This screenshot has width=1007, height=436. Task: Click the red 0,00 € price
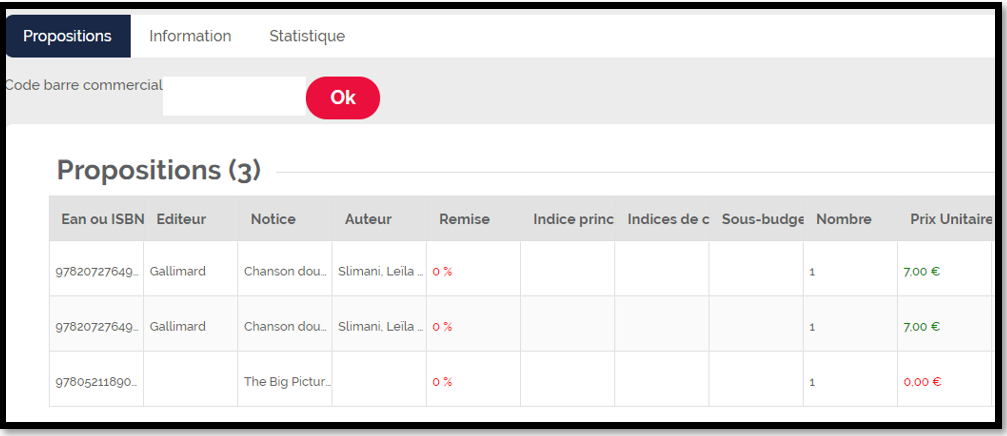pos(922,381)
